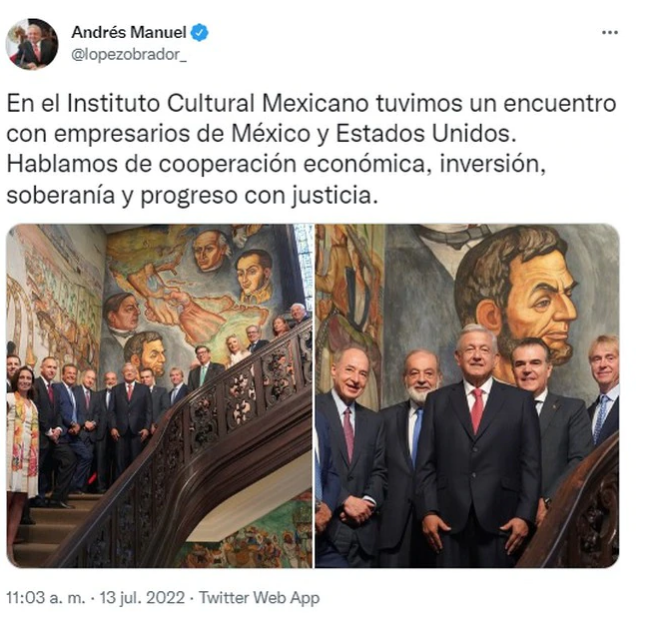This screenshot has height=617, width=650.
Task: Select the man with green tie on staircase
Action: pyautogui.click(x=203, y=367)
